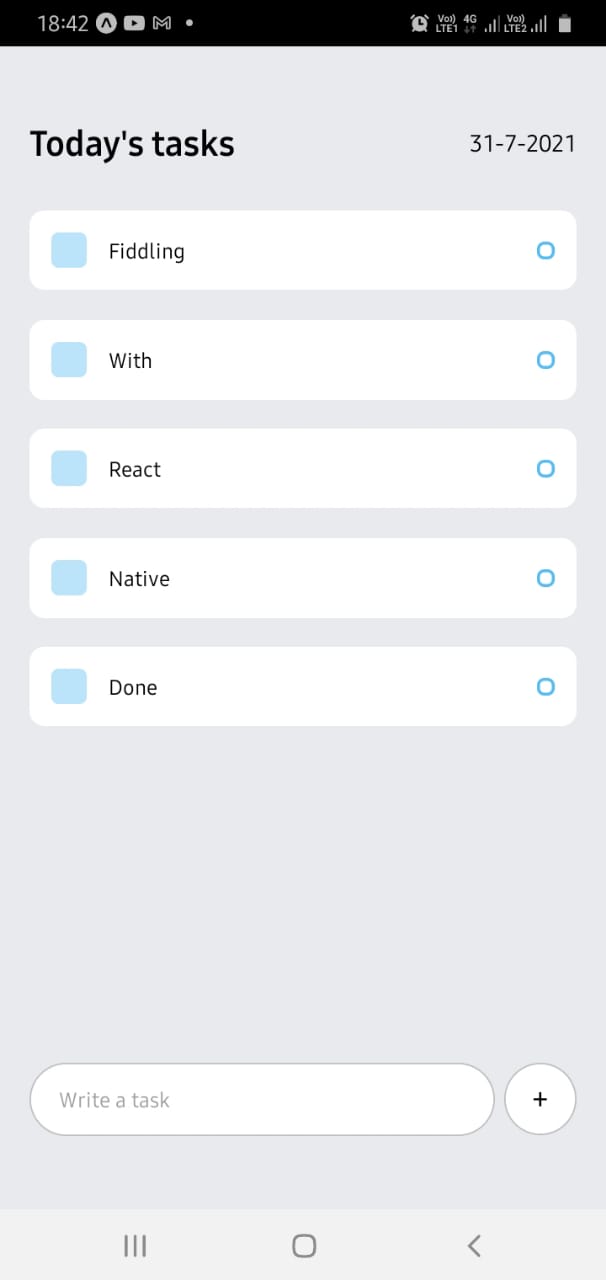
Task: Open the YouTube icon in the status bar
Action: point(132,23)
